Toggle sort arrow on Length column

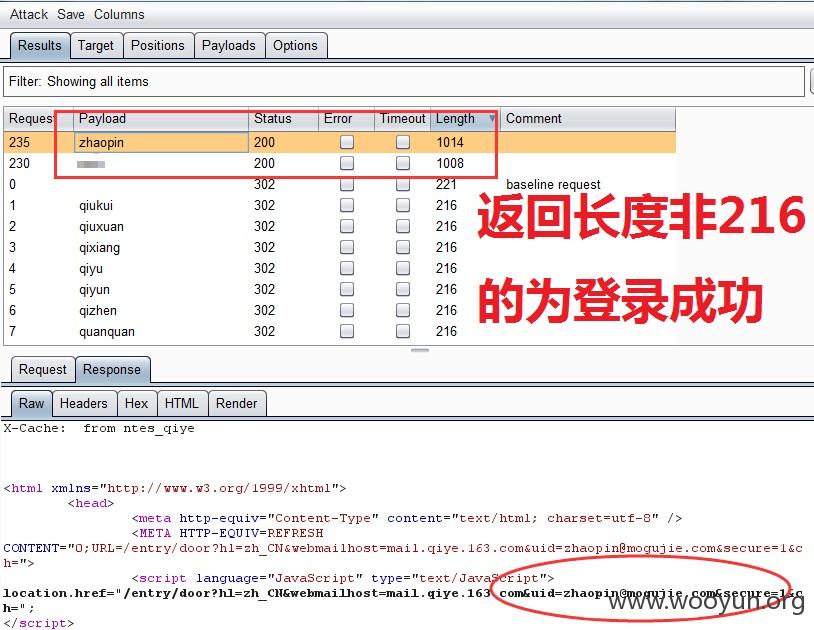pos(492,119)
